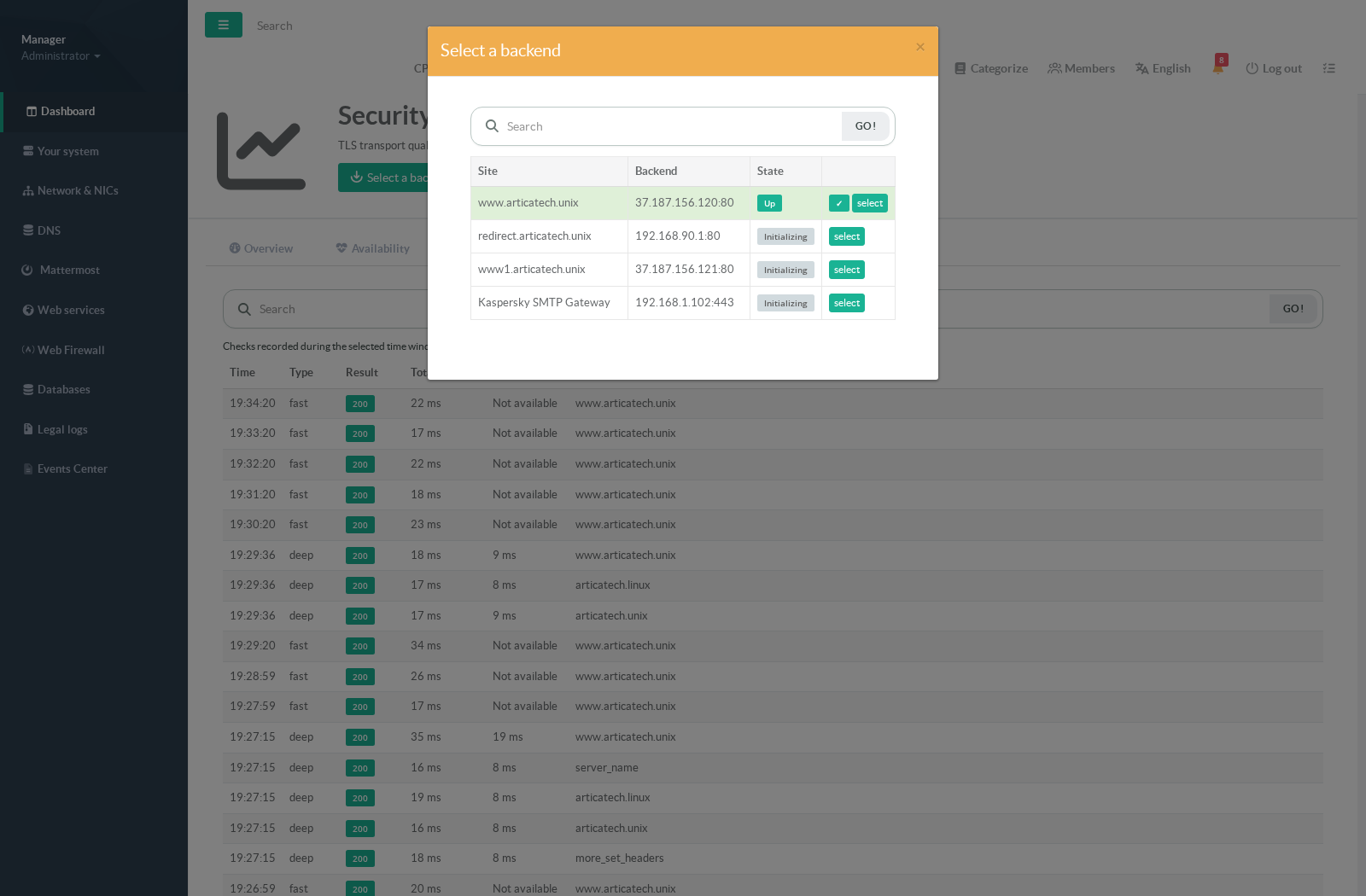Open Events Center in sidebar
The image size is (1366, 896).
94,468
